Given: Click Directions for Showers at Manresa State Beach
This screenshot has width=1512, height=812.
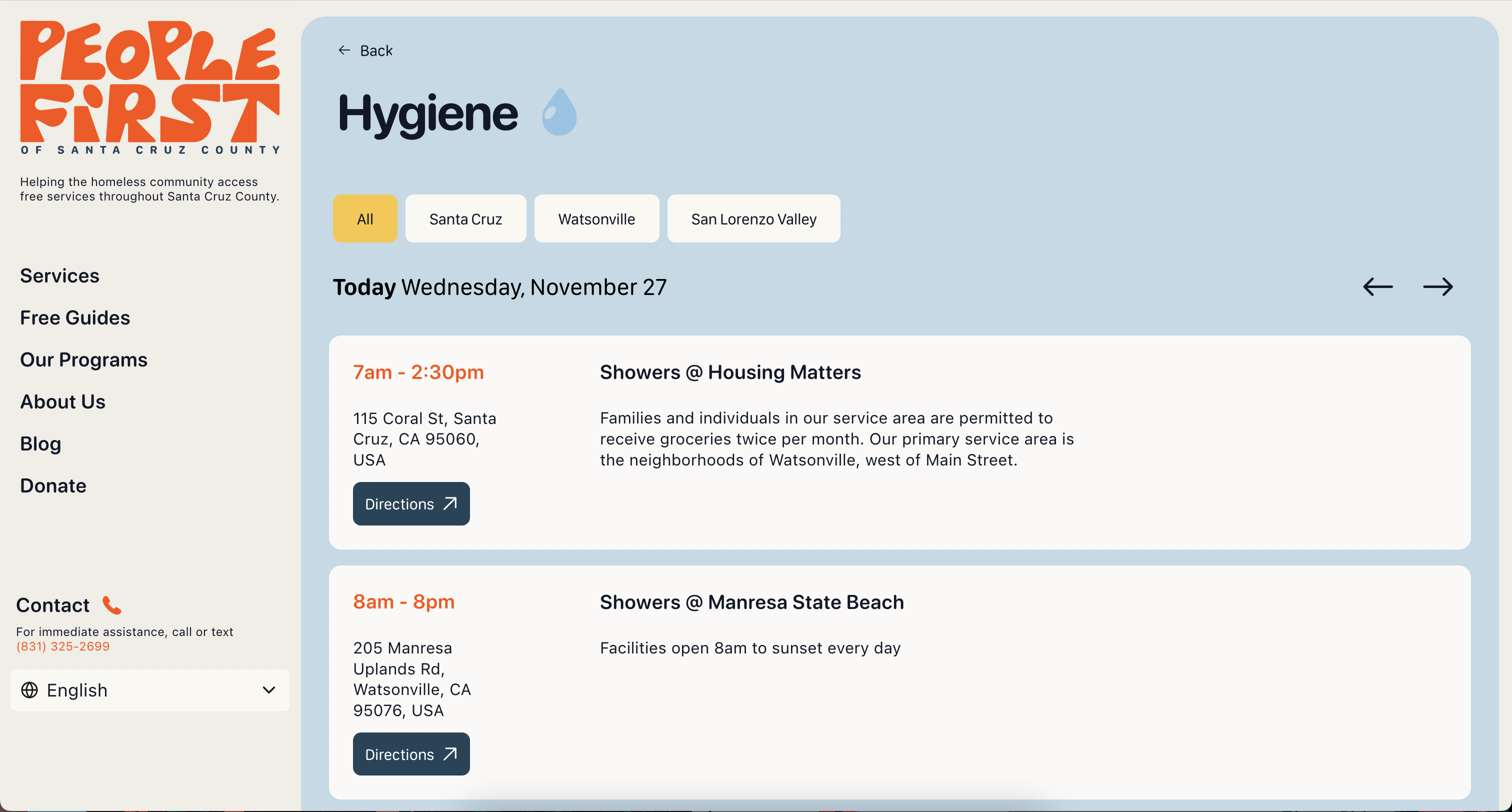Looking at the screenshot, I should 411,754.
